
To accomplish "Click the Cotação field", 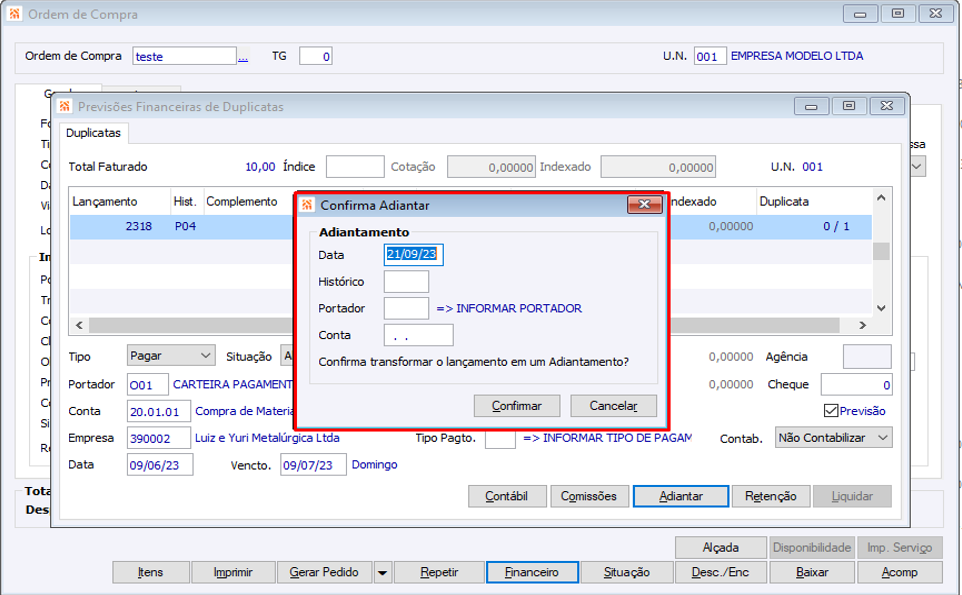I will tap(491, 167).
